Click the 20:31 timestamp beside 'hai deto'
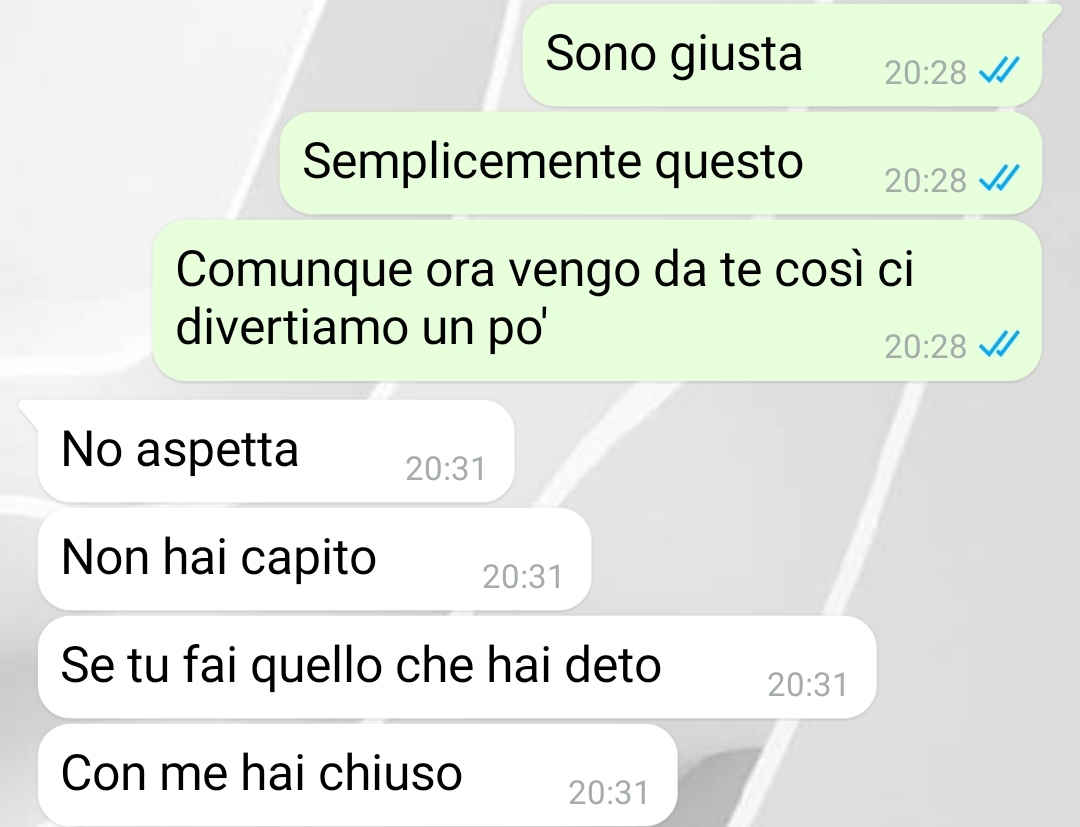This screenshot has height=827, width=1080. [807, 685]
